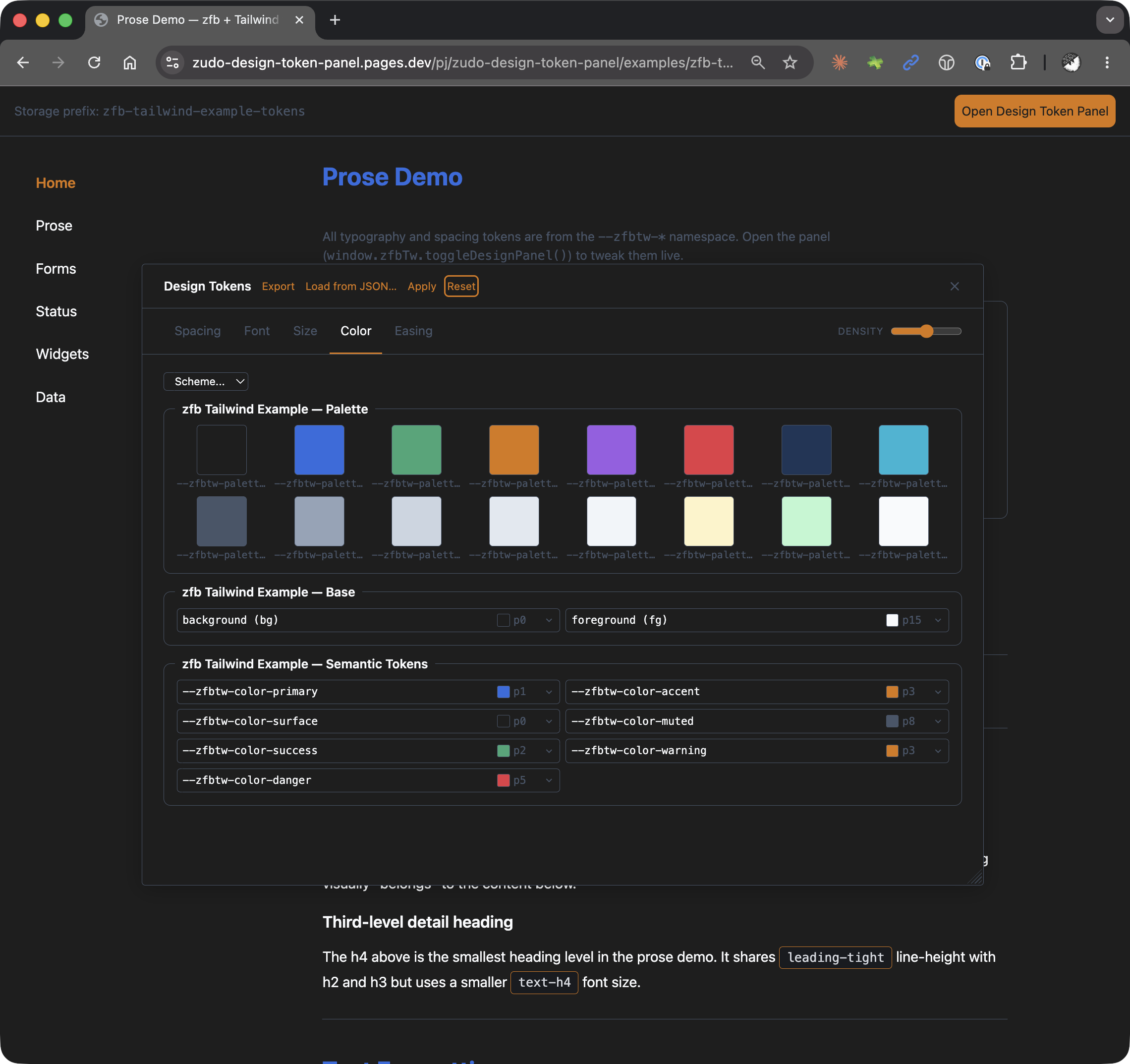The image size is (1130, 1064).
Task: Pick the mint green palette swatch
Action: click(806, 522)
